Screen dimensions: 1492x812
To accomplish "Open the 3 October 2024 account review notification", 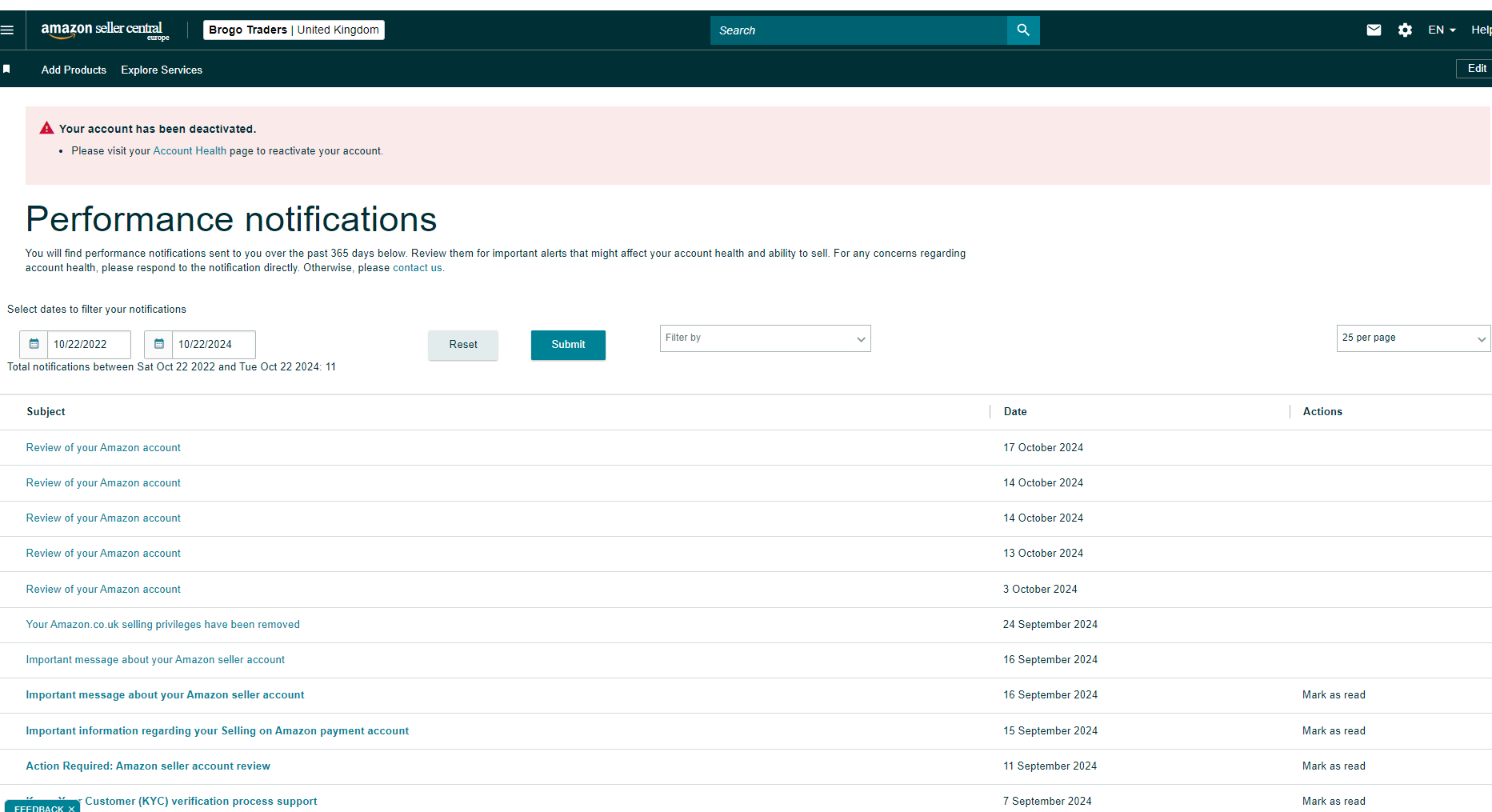I will (103, 590).
